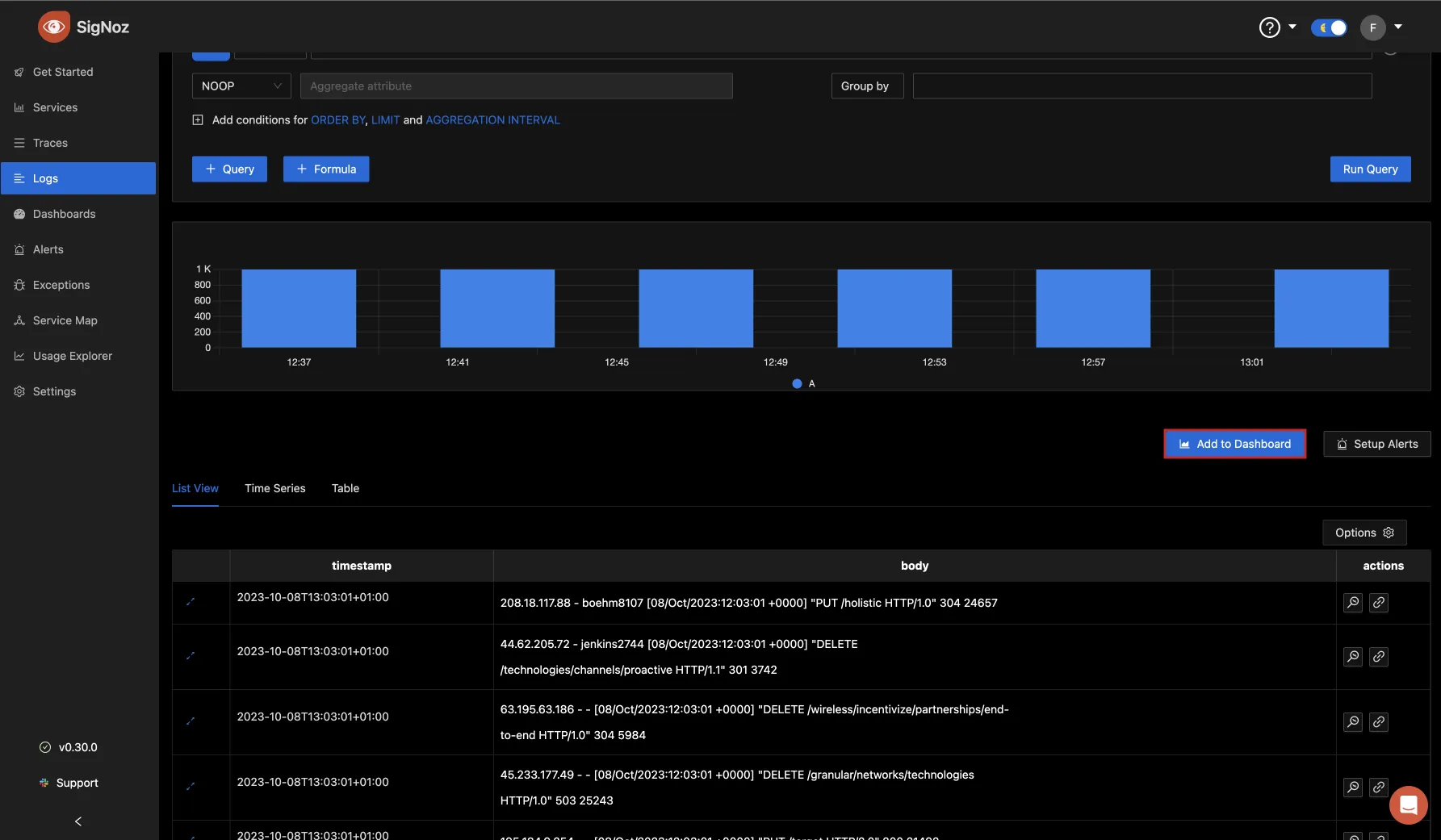1441x840 pixels.
Task: Copy link for boehm8107 log
Action: [1379, 603]
